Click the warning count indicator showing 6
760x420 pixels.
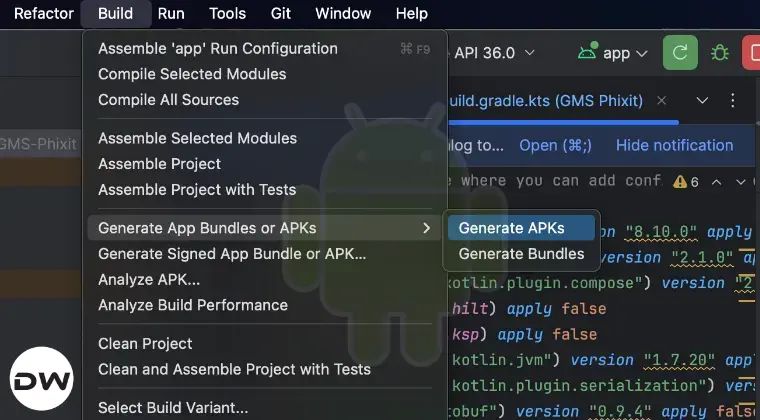point(686,182)
